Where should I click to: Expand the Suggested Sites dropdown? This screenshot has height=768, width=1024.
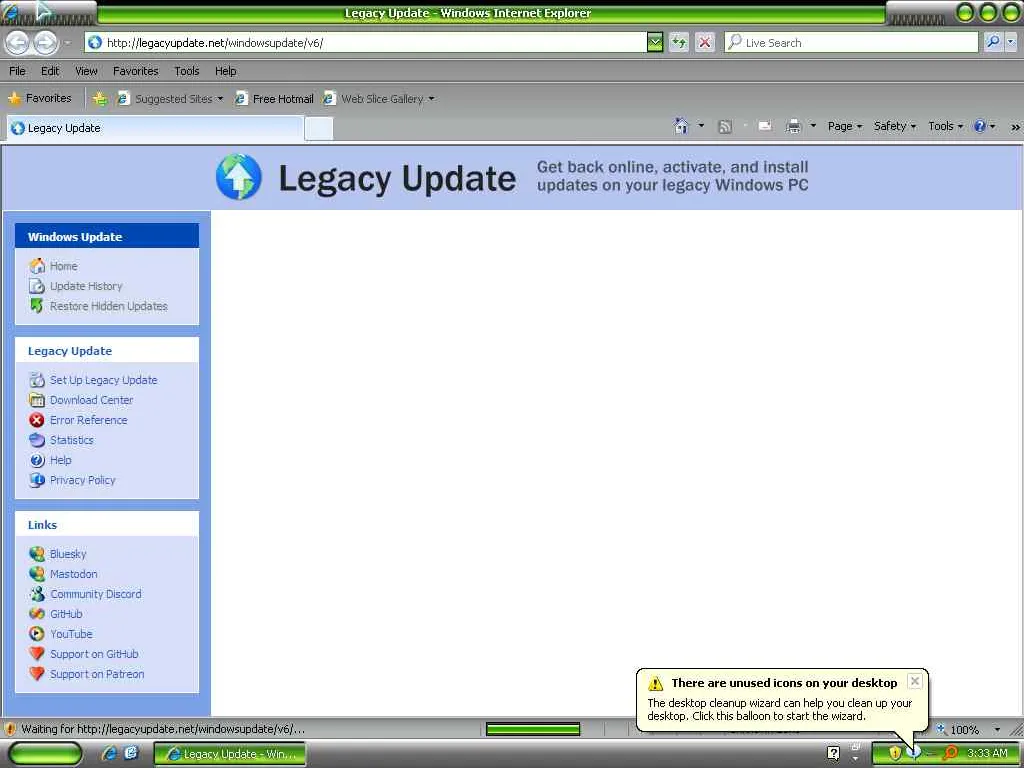(220, 99)
